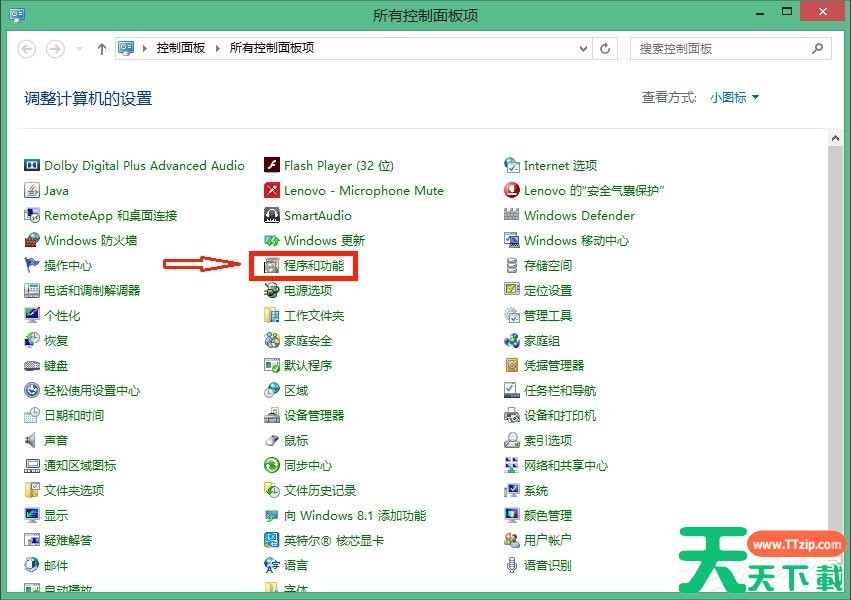
Task: Open the address bar history dropdown arrow
Action: tap(584, 48)
